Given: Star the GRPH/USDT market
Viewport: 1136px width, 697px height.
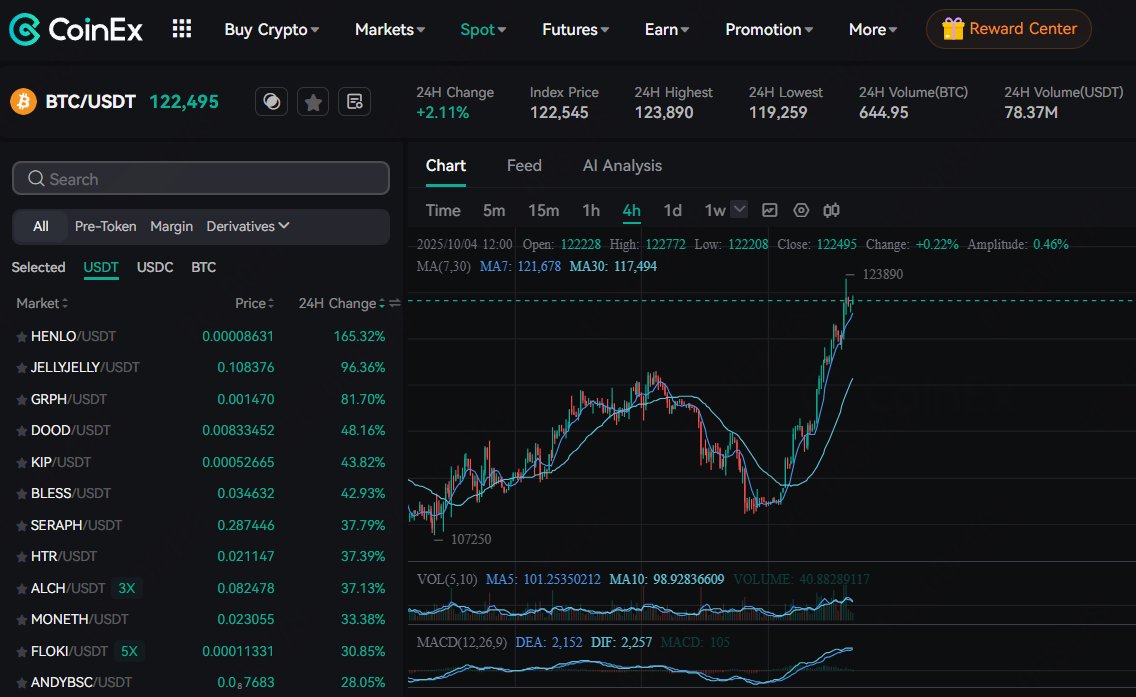Looking at the screenshot, I should [x=22, y=400].
